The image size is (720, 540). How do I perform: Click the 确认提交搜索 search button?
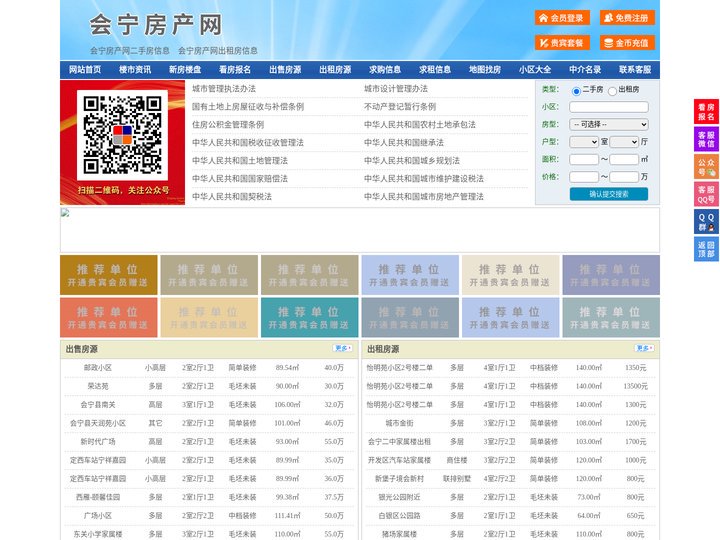[x=609, y=194]
